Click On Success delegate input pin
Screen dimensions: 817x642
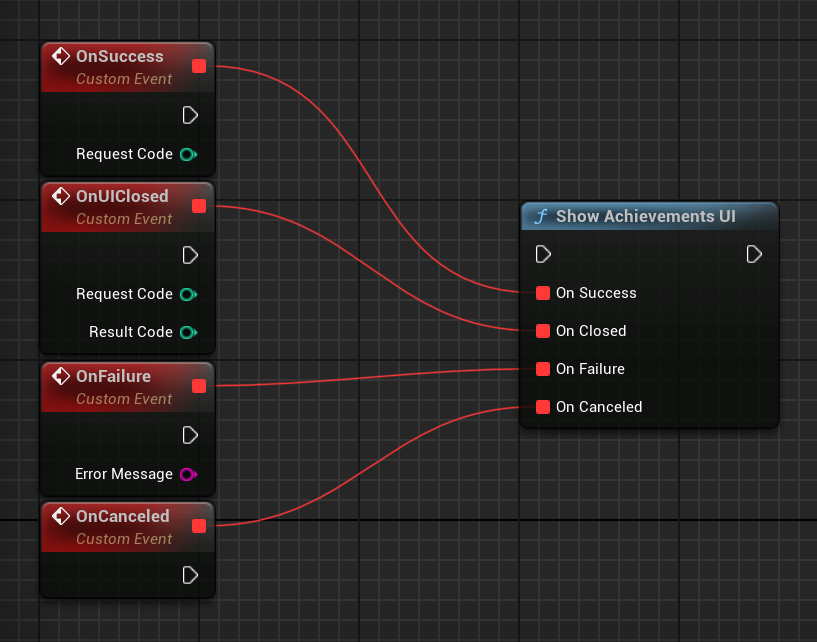[543, 293]
